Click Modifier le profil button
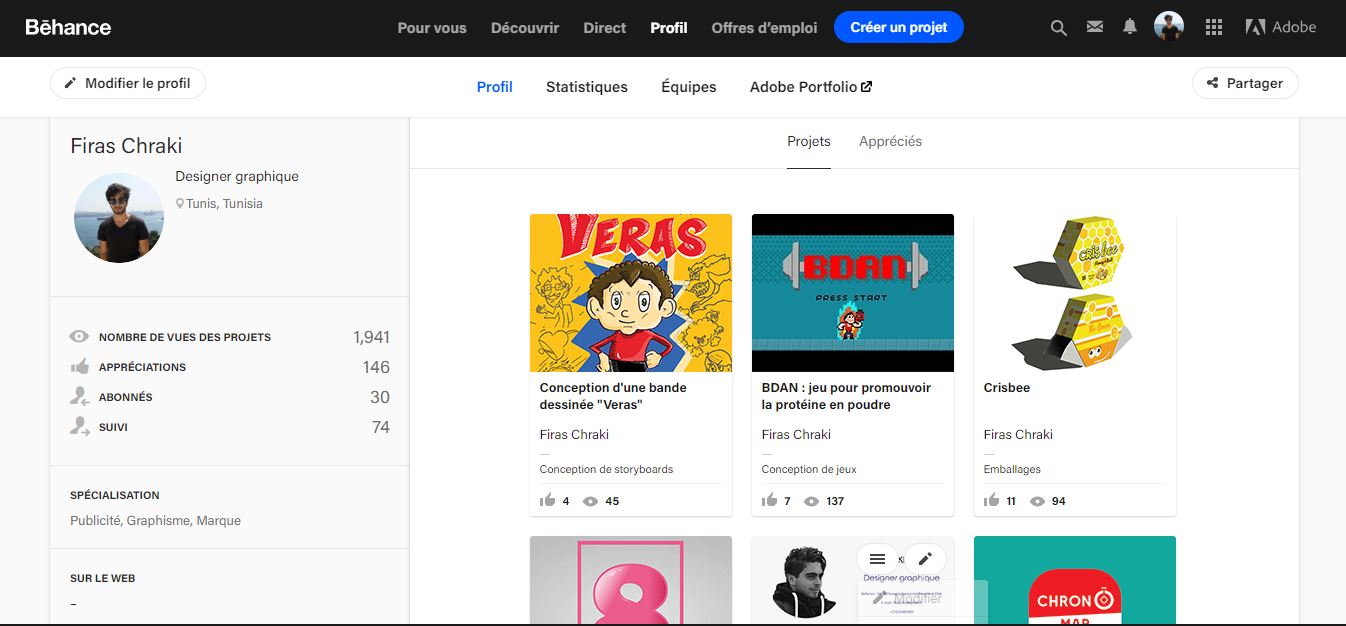 [x=128, y=83]
